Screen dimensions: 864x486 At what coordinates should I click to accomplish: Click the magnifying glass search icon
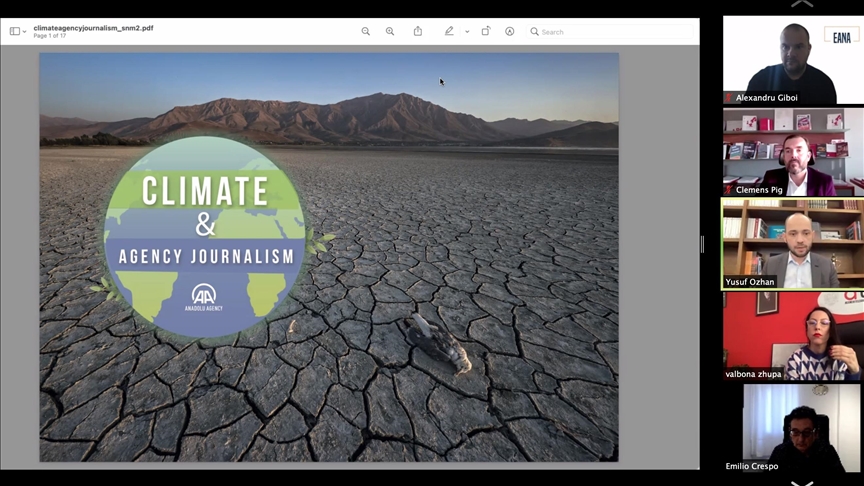[x=535, y=32]
